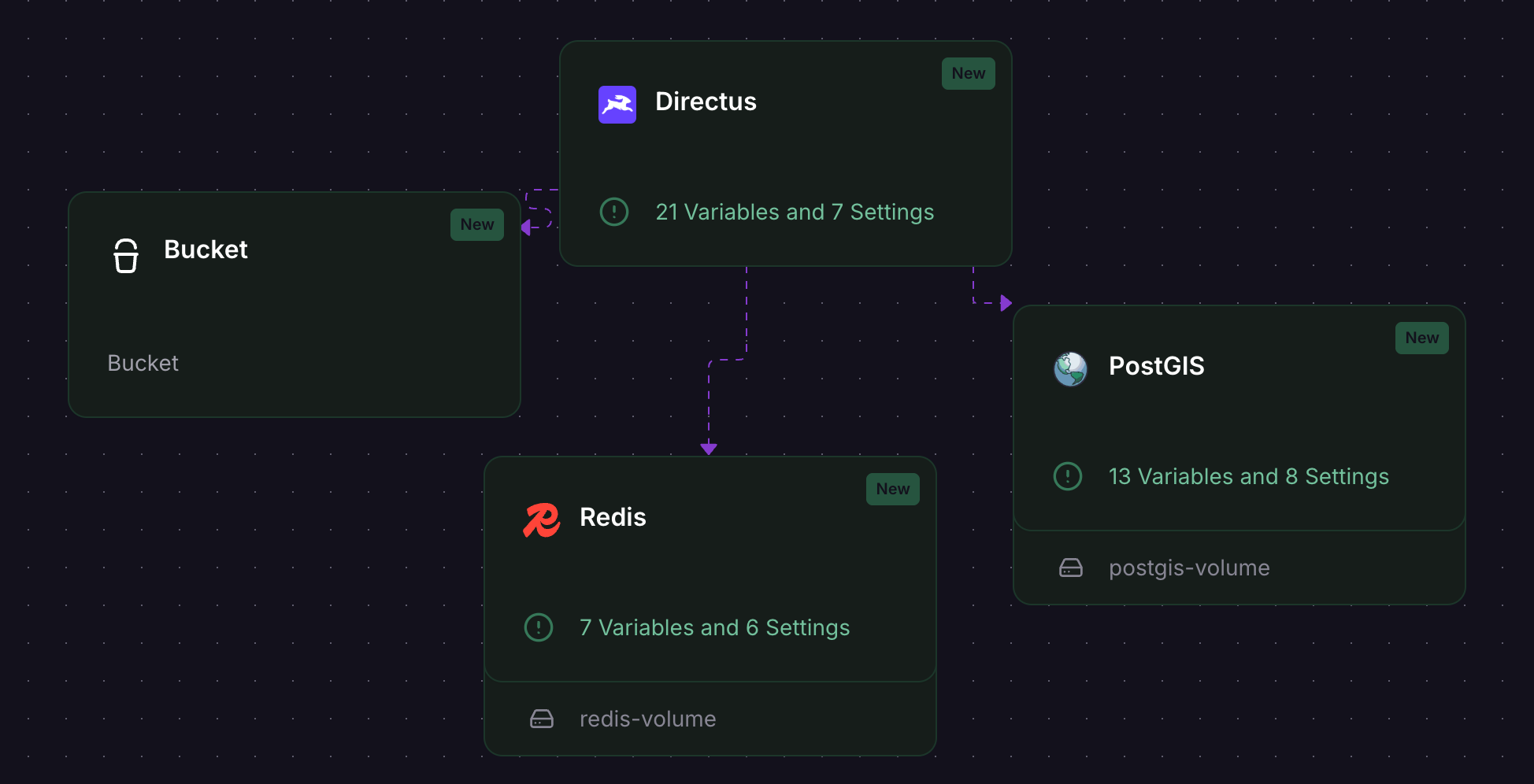The image size is (1534, 784).
Task: Select the postgis-volume attachment row
Action: 1239,568
